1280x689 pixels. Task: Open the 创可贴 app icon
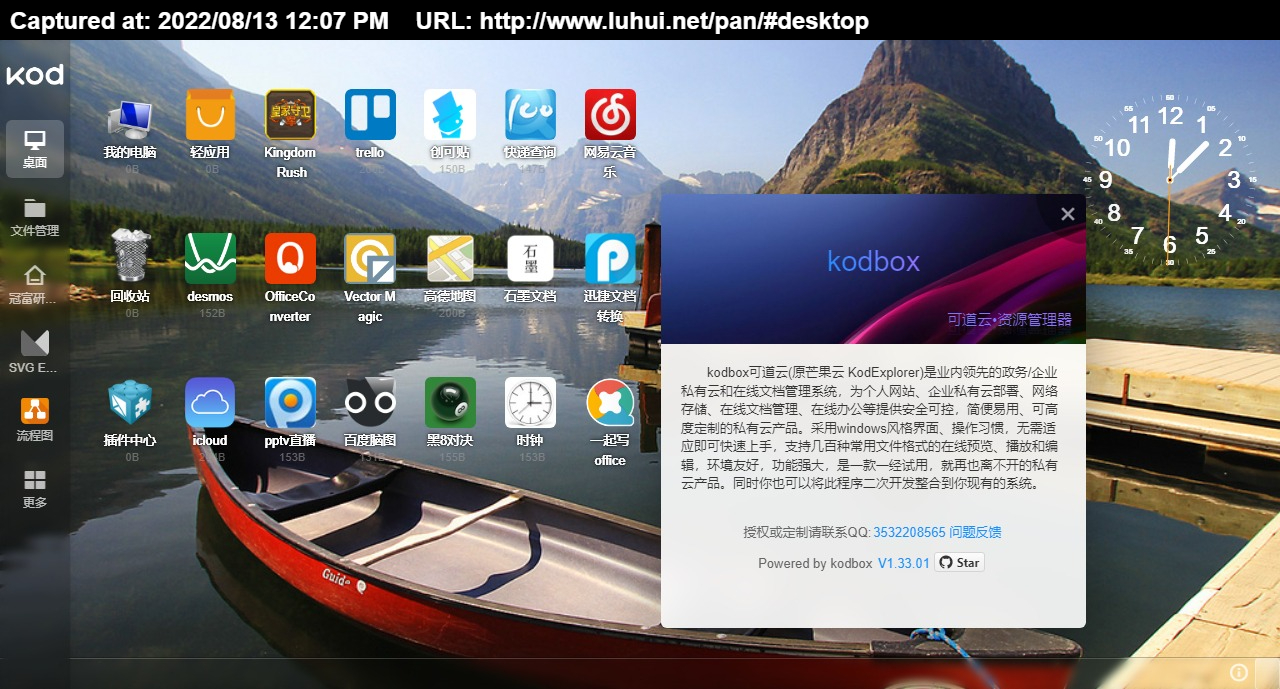point(450,115)
